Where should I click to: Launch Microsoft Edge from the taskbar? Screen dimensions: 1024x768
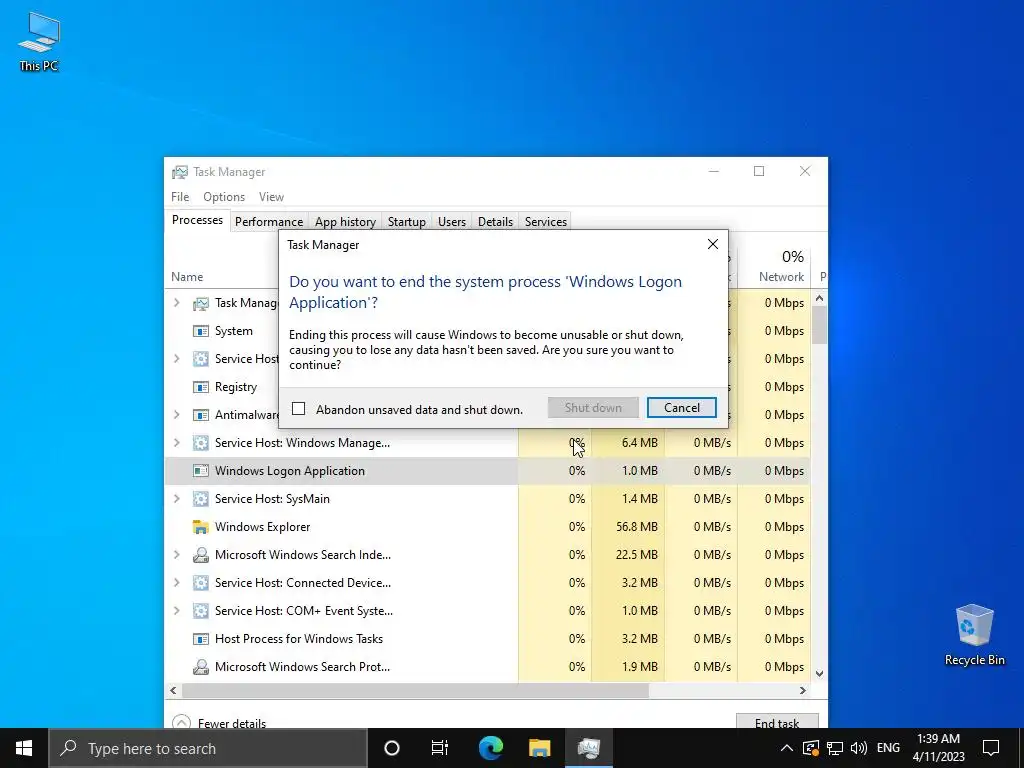click(x=490, y=748)
